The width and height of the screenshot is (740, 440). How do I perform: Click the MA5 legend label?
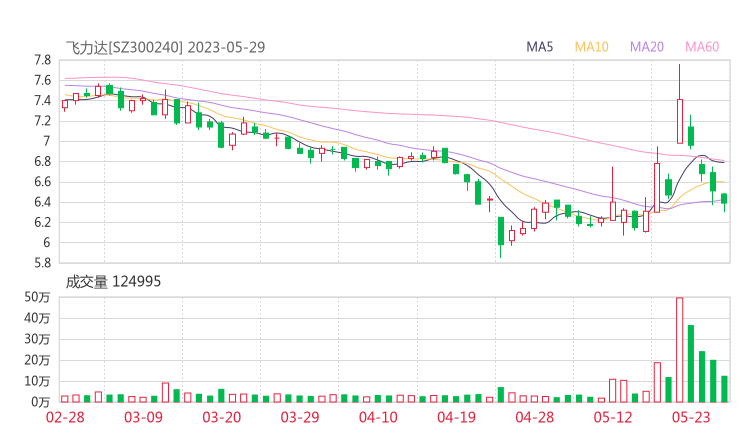[539, 47]
